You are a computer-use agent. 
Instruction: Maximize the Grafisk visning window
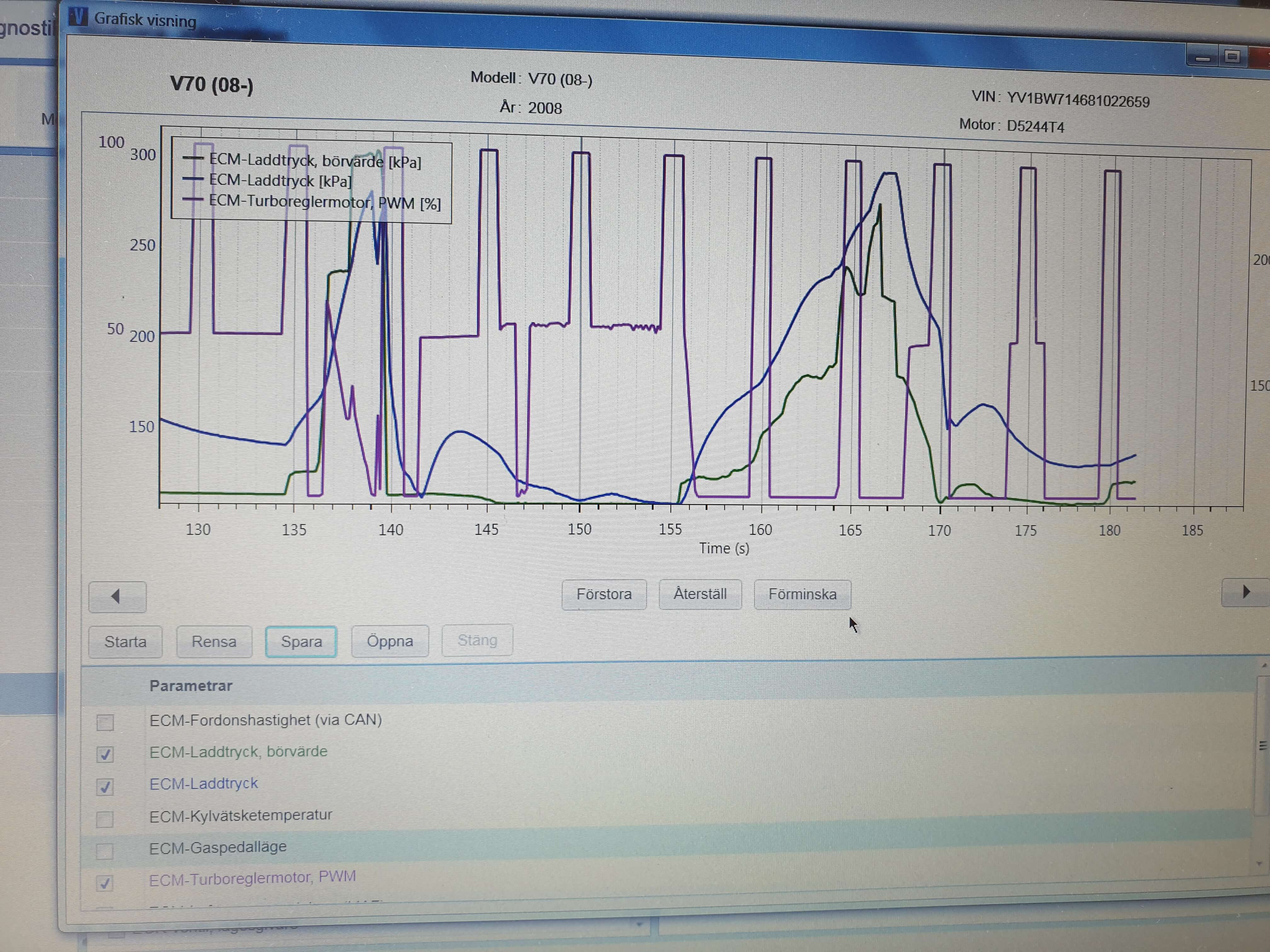tap(1232, 56)
